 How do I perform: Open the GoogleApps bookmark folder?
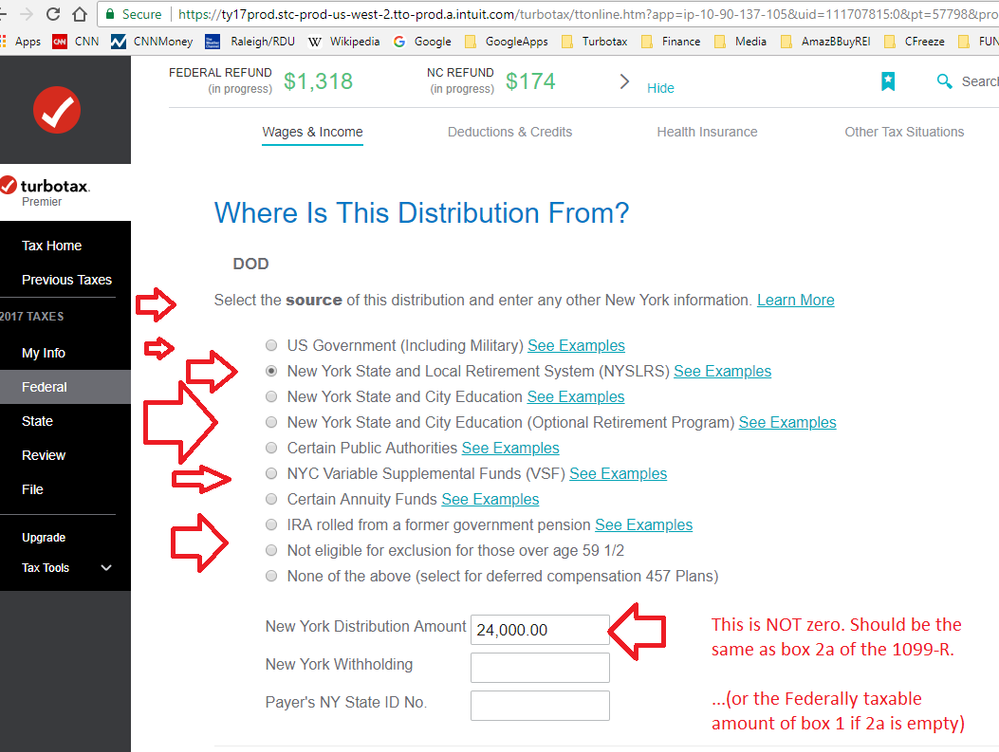507,41
